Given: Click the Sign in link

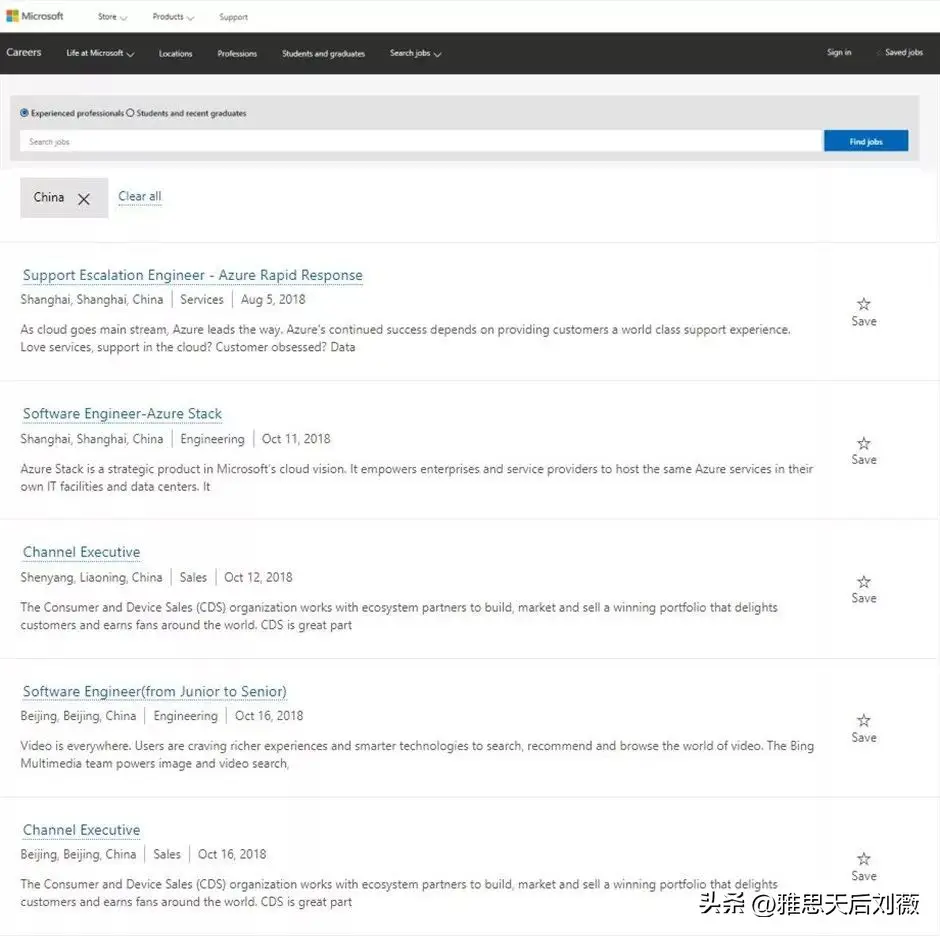Looking at the screenshot, I should click(839, 53).
